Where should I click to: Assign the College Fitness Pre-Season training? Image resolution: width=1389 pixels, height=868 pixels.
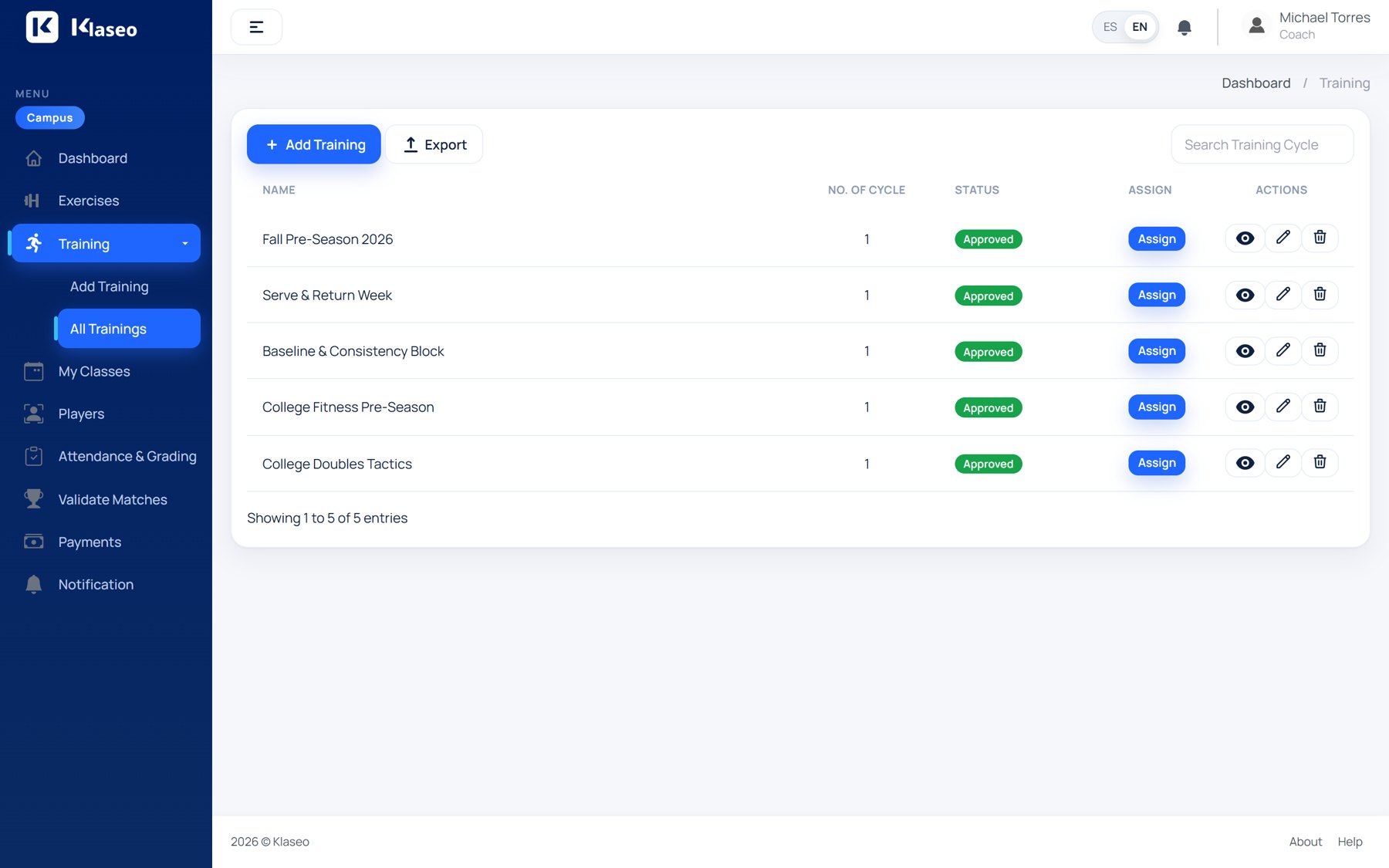tap(1157, 407)
